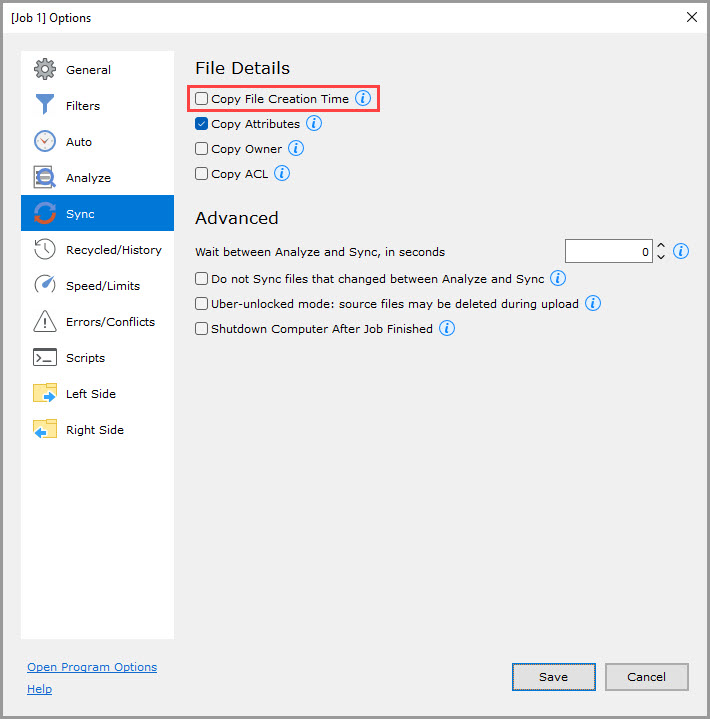The image size is (710, 719).
Task: Click the wait seconds input field
Action: [608, 252]
